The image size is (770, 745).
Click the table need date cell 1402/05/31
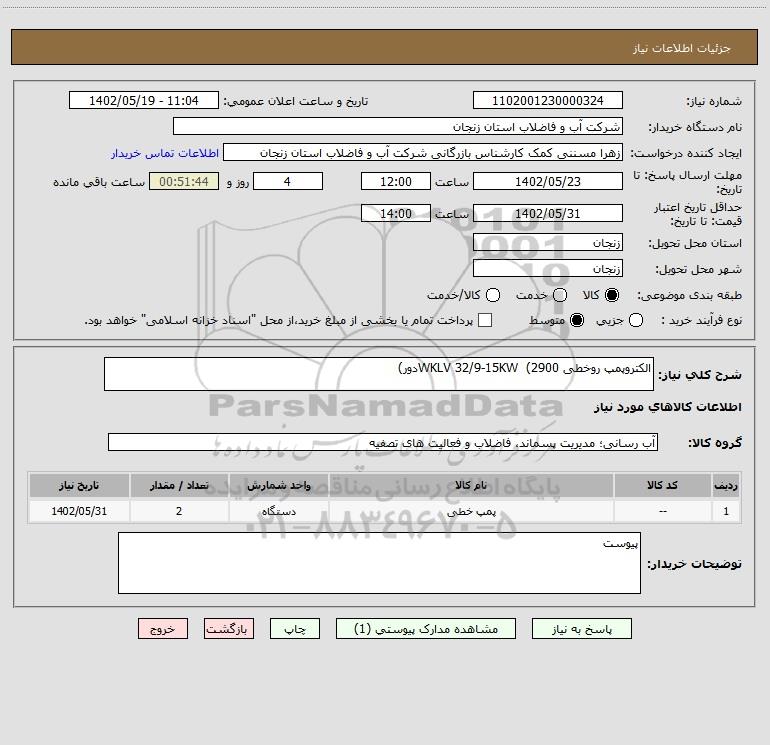(x=79, y=511)
